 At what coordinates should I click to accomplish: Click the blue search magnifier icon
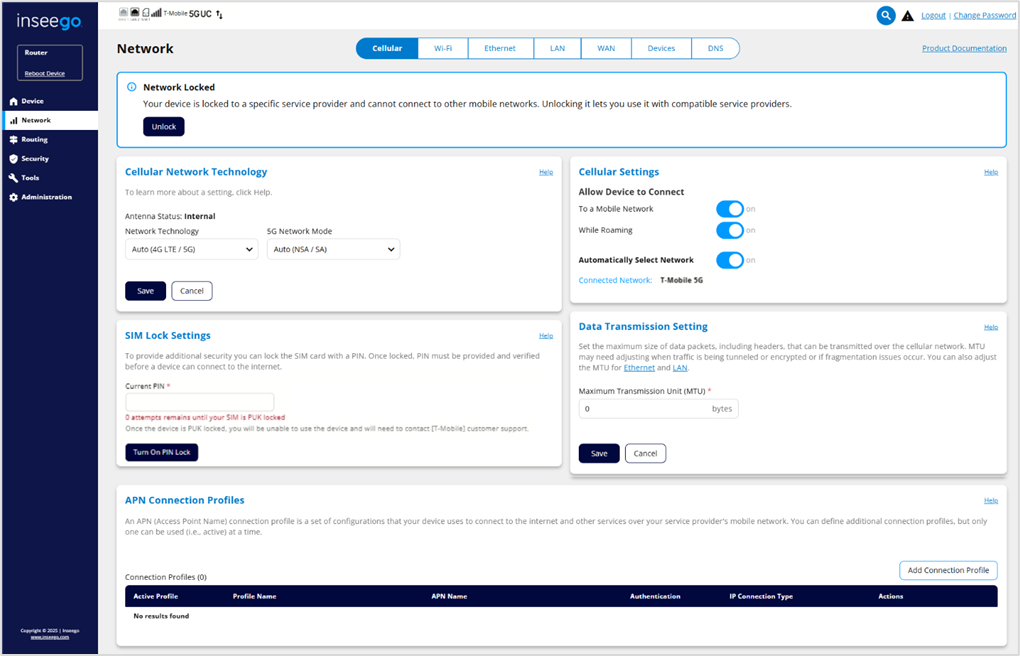pyautogui.click(x=886, y=15)
